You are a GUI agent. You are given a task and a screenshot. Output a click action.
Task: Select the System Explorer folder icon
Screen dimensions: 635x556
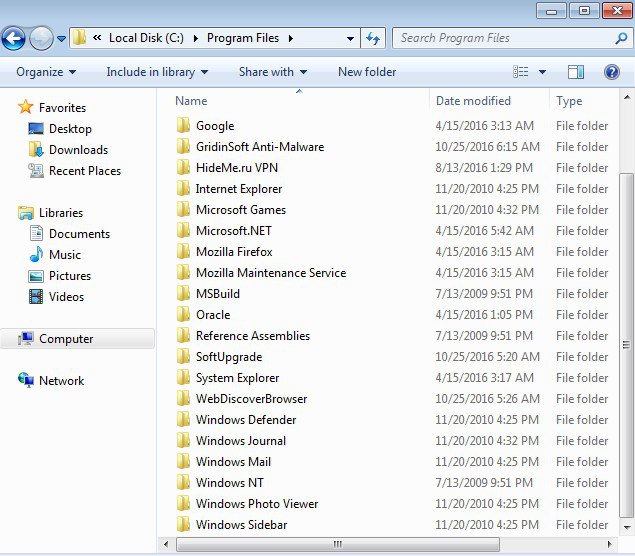click(x=183, y=378)
